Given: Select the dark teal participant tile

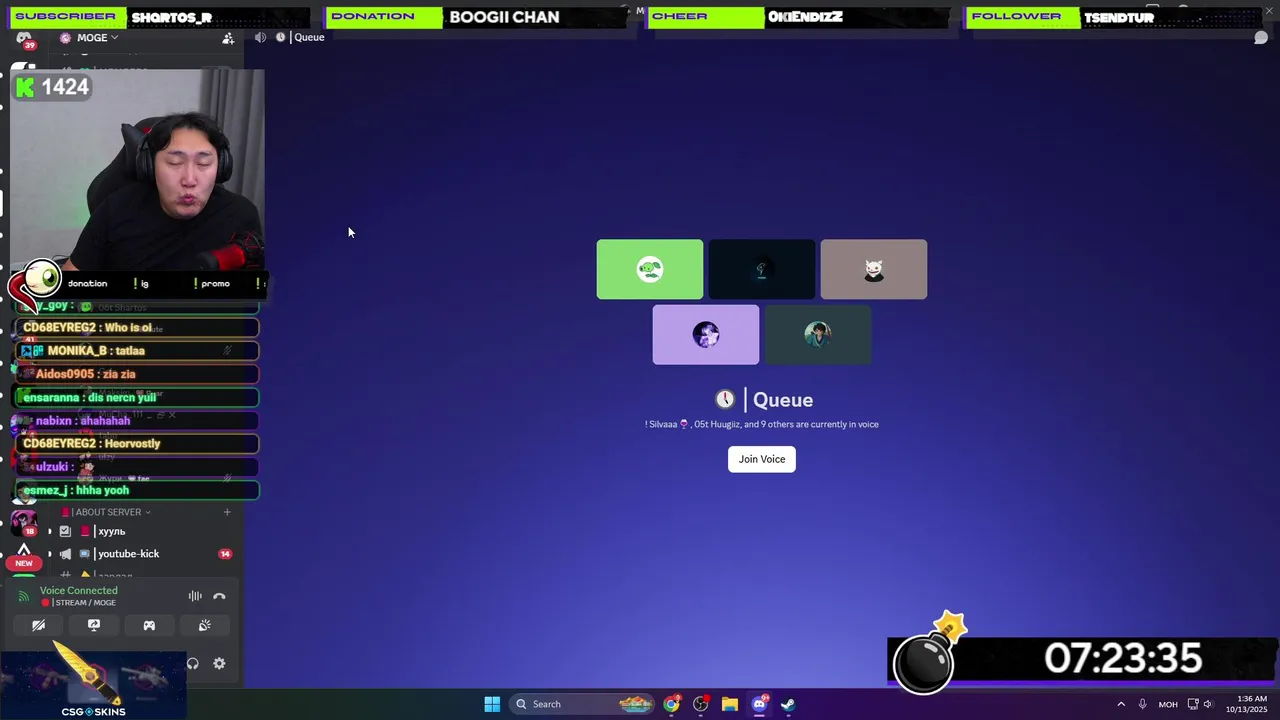Looking at the screenshot, I should (x=818, y=335).
